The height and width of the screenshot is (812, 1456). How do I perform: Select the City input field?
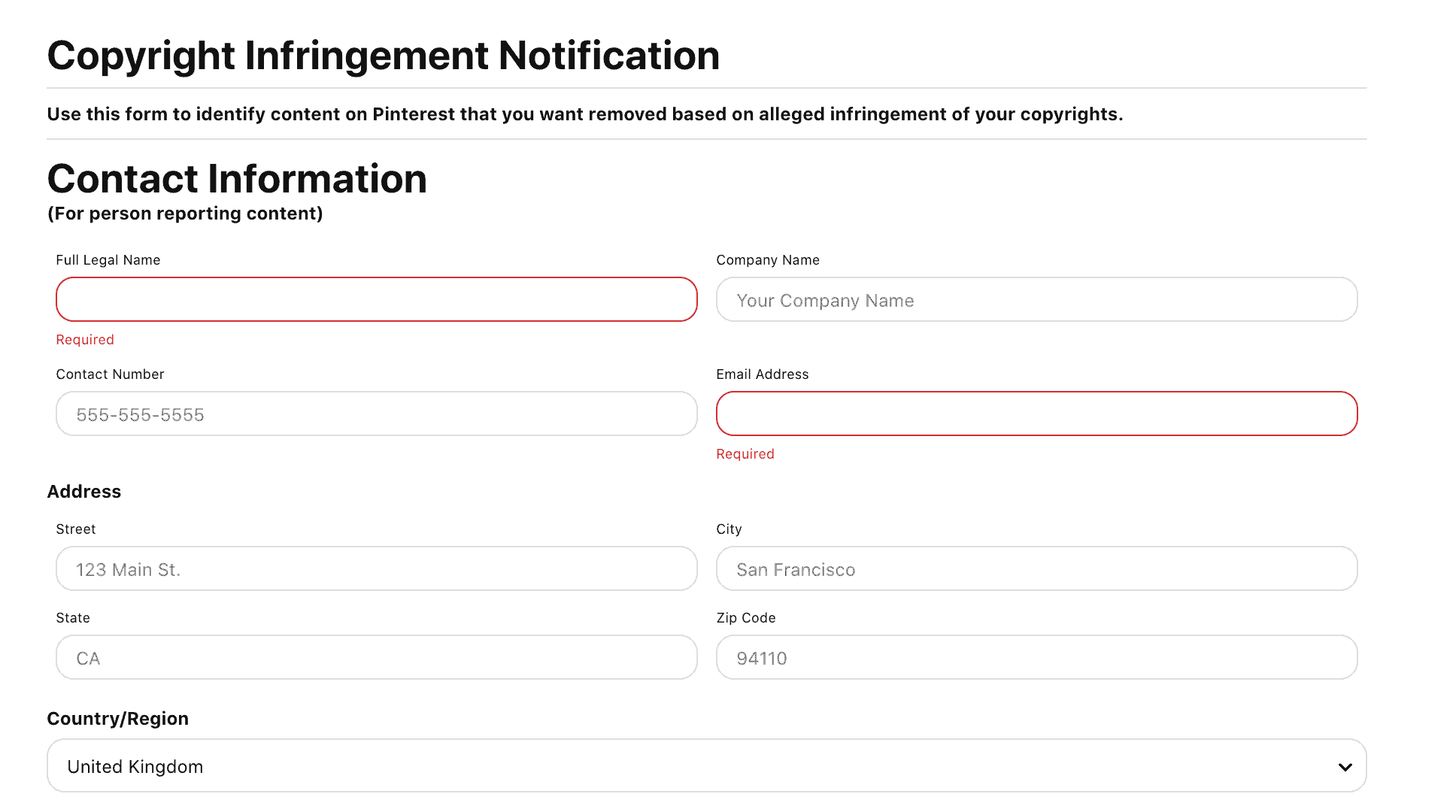(1037, 568)
